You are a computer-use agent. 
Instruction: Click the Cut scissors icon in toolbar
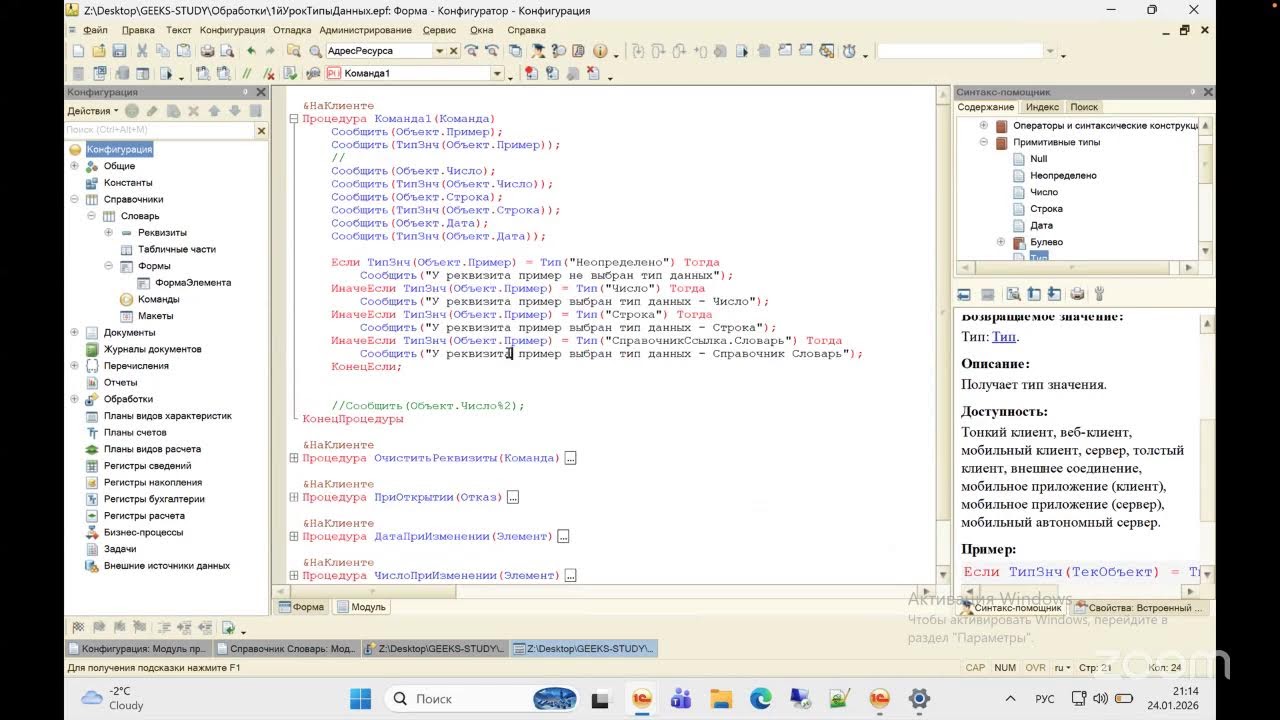tap(142, 51)
